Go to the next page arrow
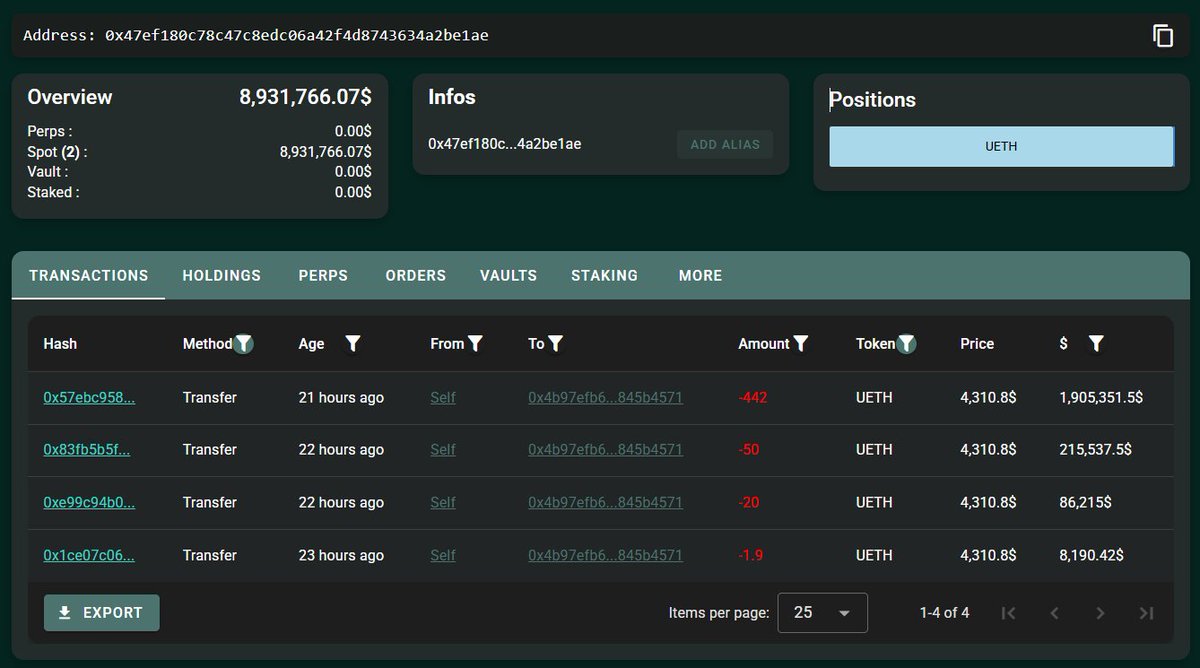Screen dimensions: 1200x668 [x=1100, y=613]
